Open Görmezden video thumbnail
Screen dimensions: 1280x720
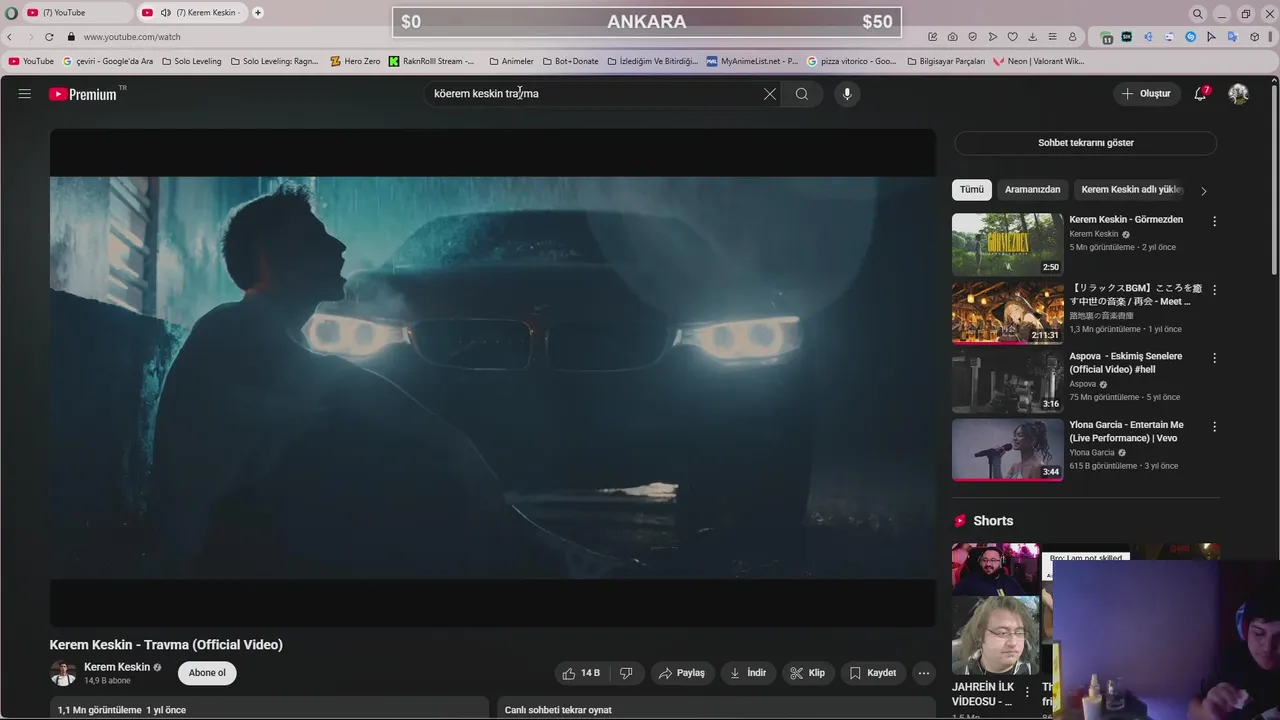1007,244
